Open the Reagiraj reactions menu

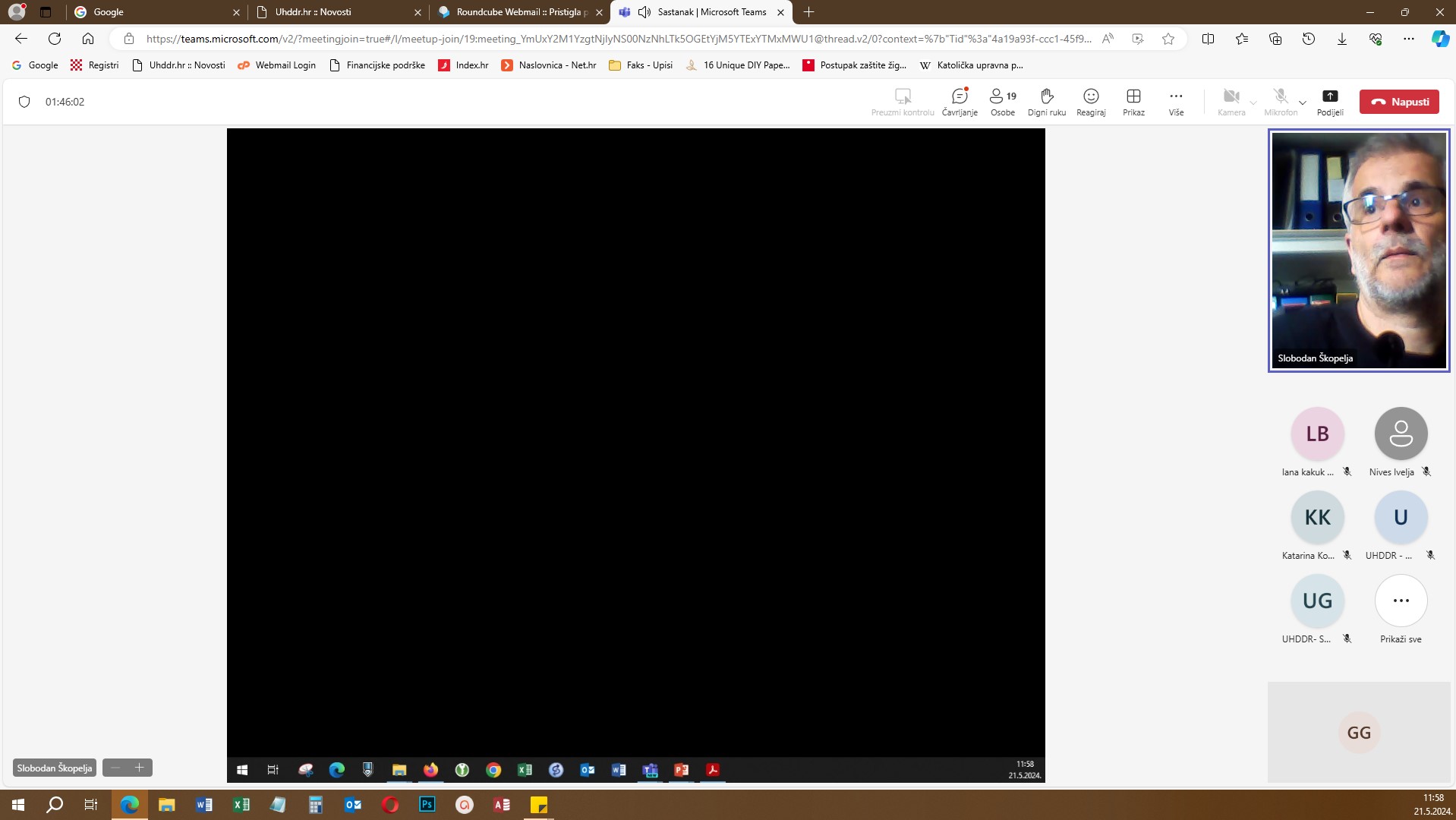click(1090, 102)
